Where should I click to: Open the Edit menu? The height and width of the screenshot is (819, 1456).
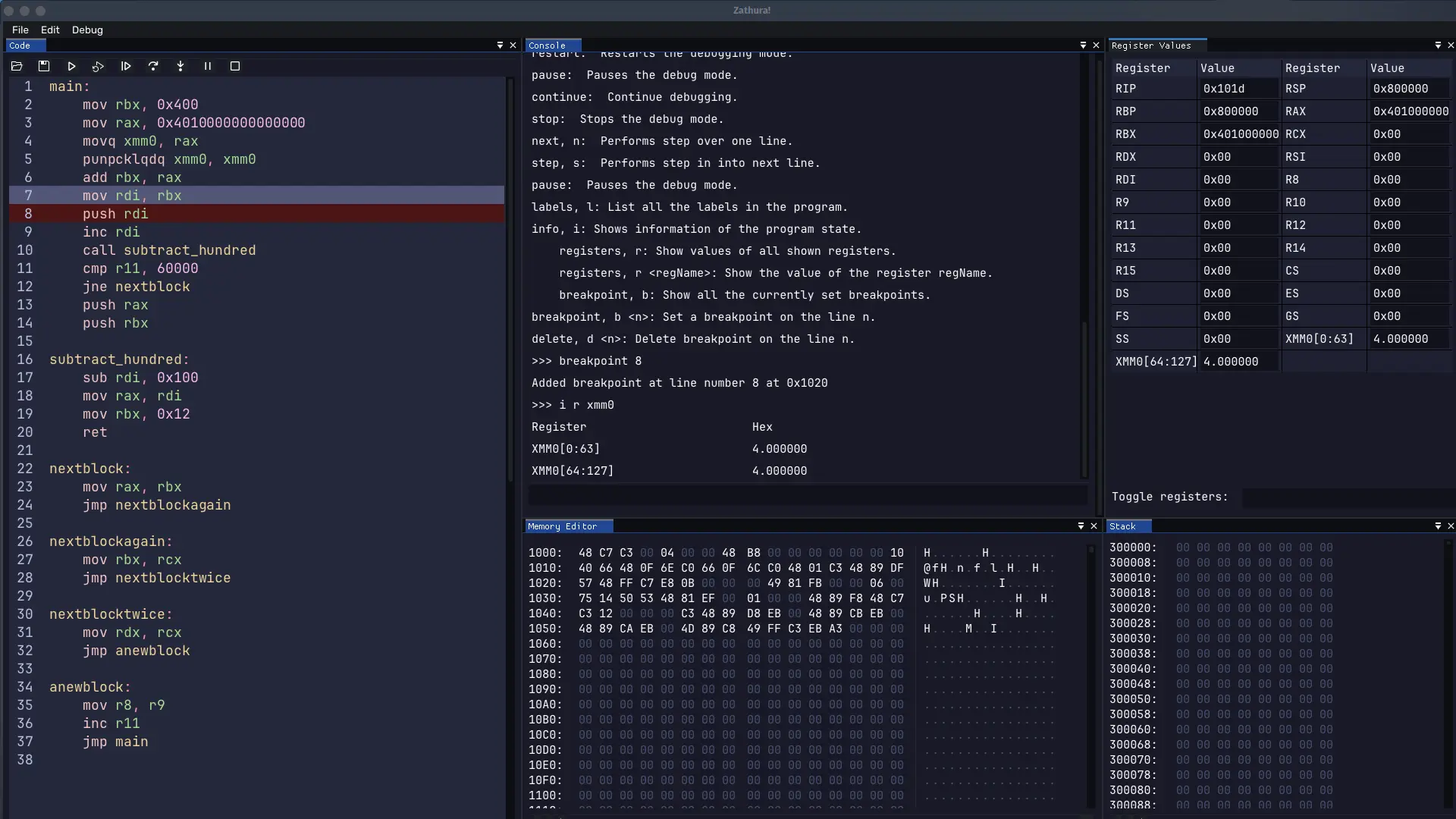(50, 30)
